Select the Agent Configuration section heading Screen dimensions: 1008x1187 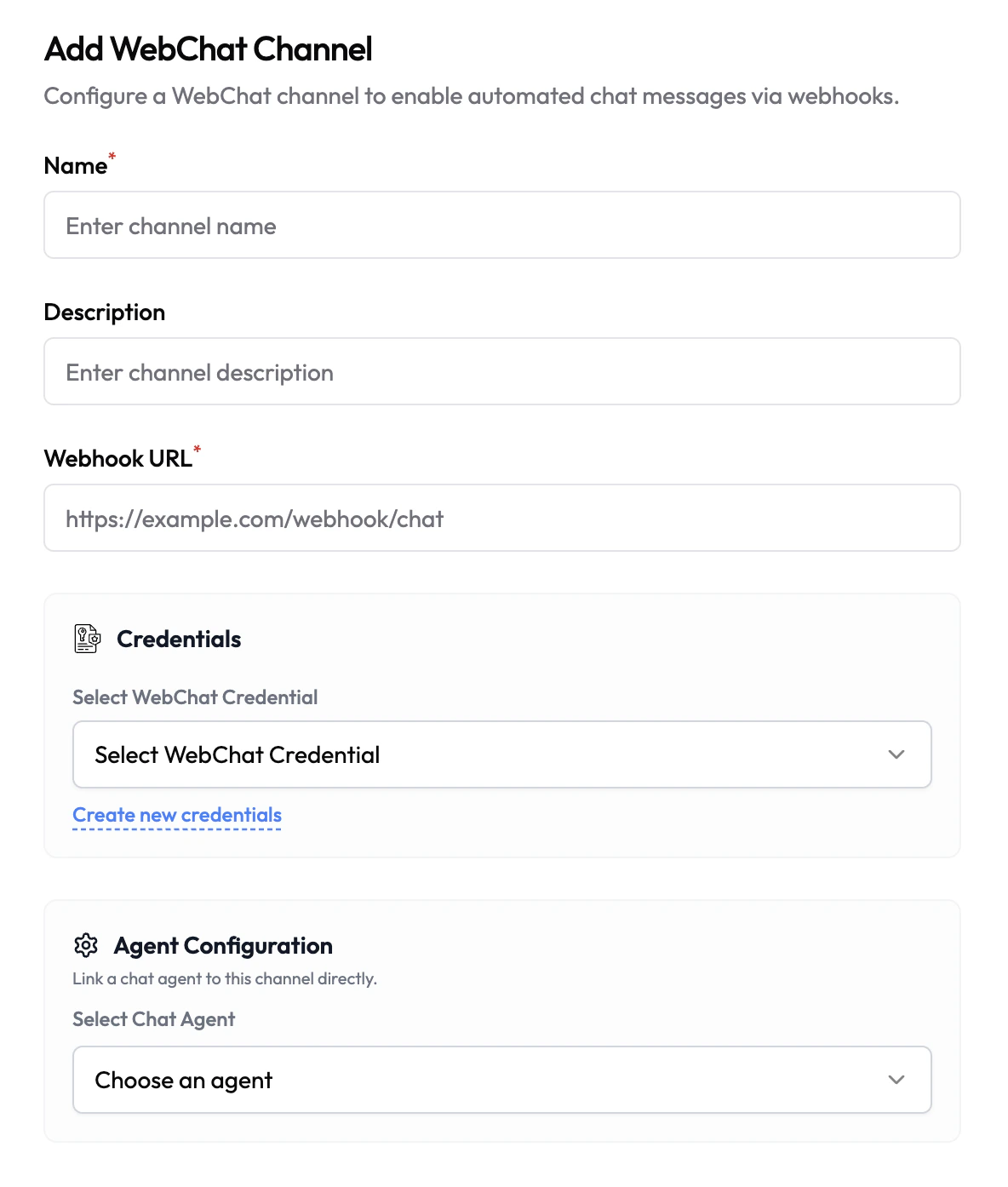coord(223,946)
